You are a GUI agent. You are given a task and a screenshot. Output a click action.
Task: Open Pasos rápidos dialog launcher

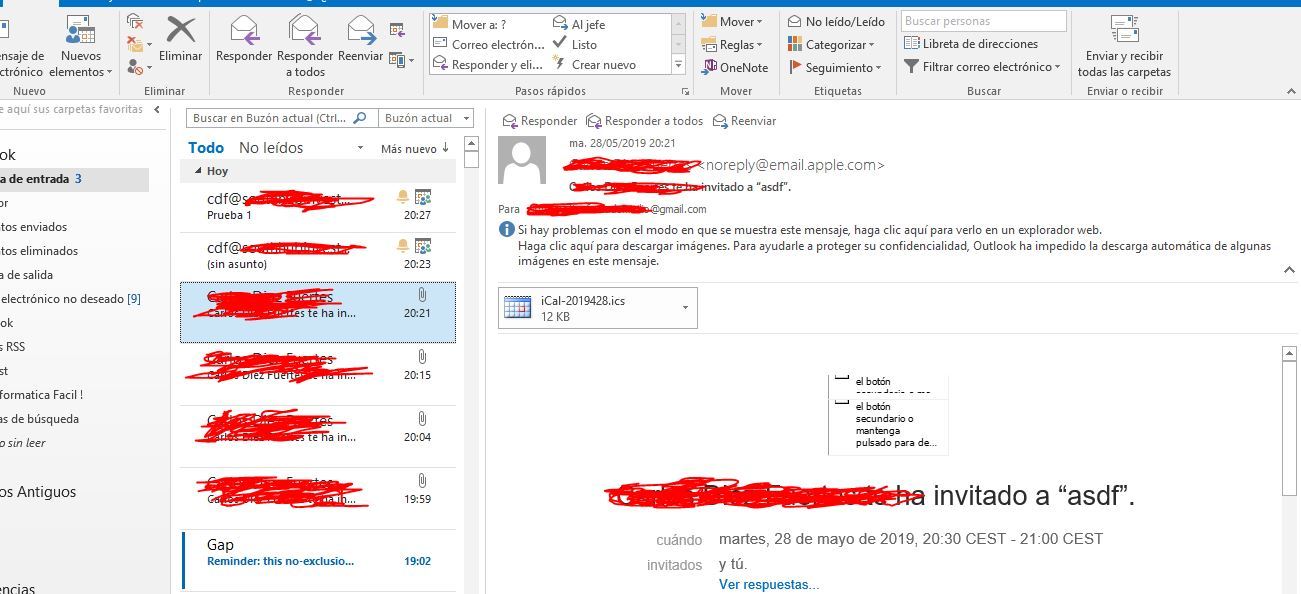click(685, 91)
